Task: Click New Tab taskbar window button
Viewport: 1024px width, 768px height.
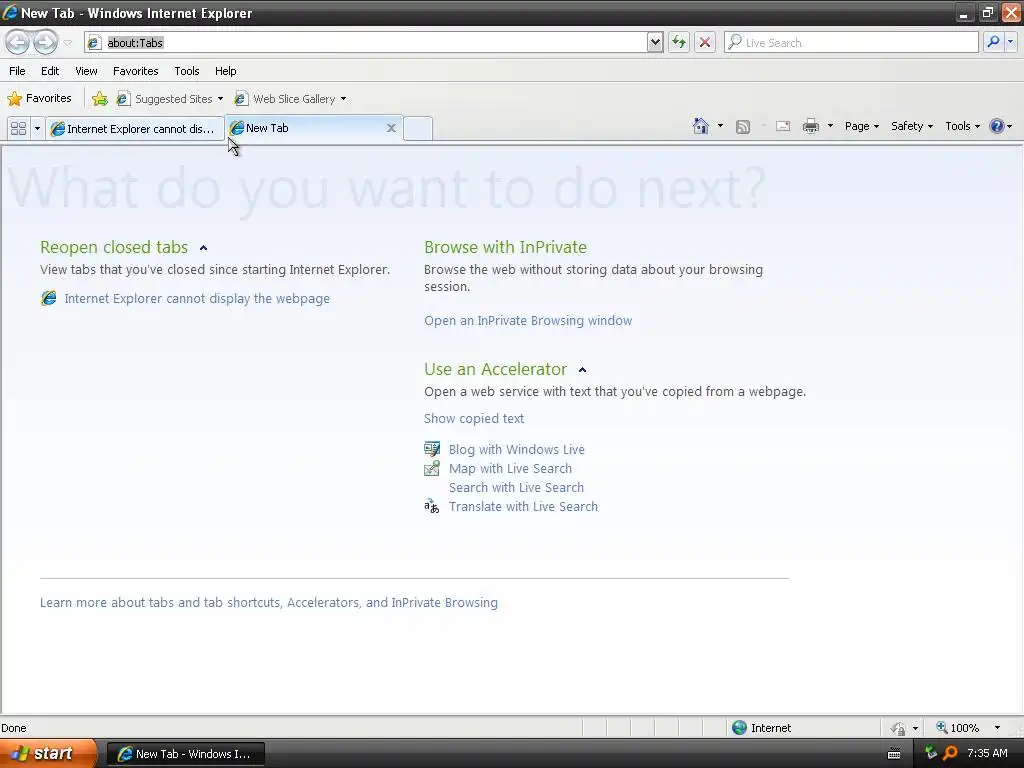Action: tap(185, 754)
